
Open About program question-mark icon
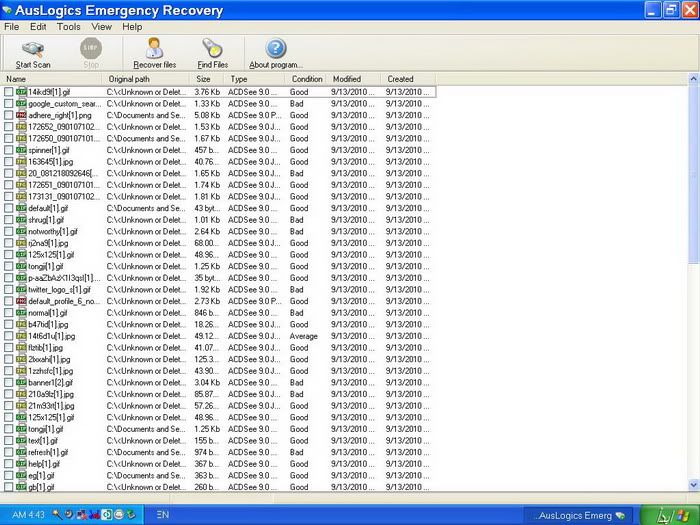click(x=276, y=48)
